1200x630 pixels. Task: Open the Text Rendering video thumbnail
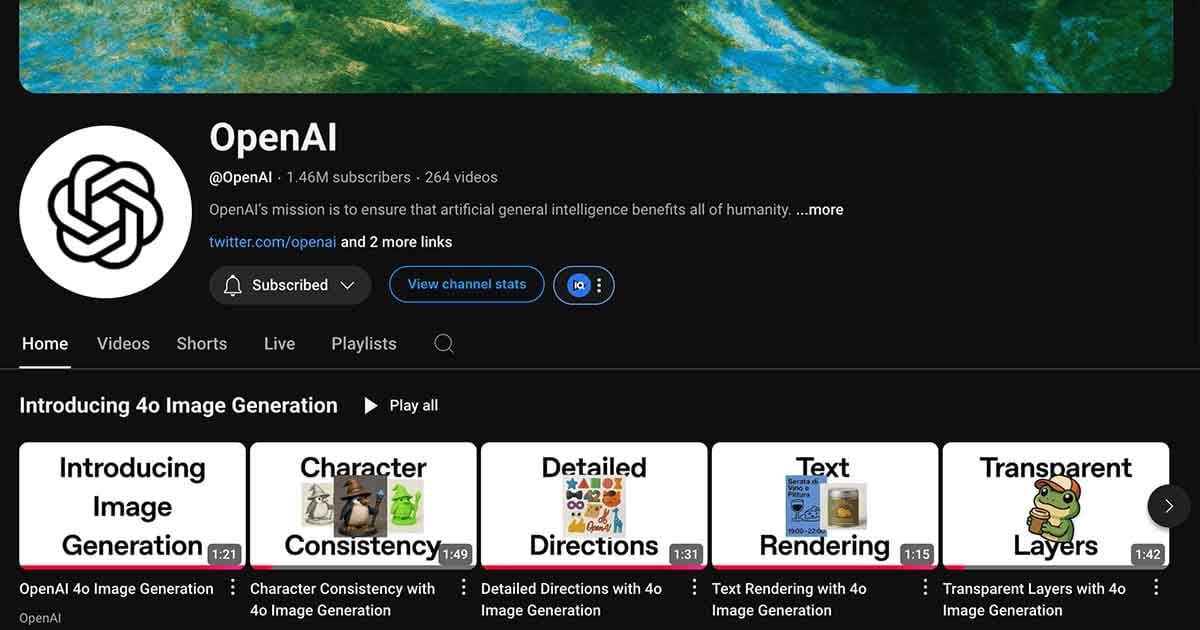pyautogui.click(x=825, y=506)
